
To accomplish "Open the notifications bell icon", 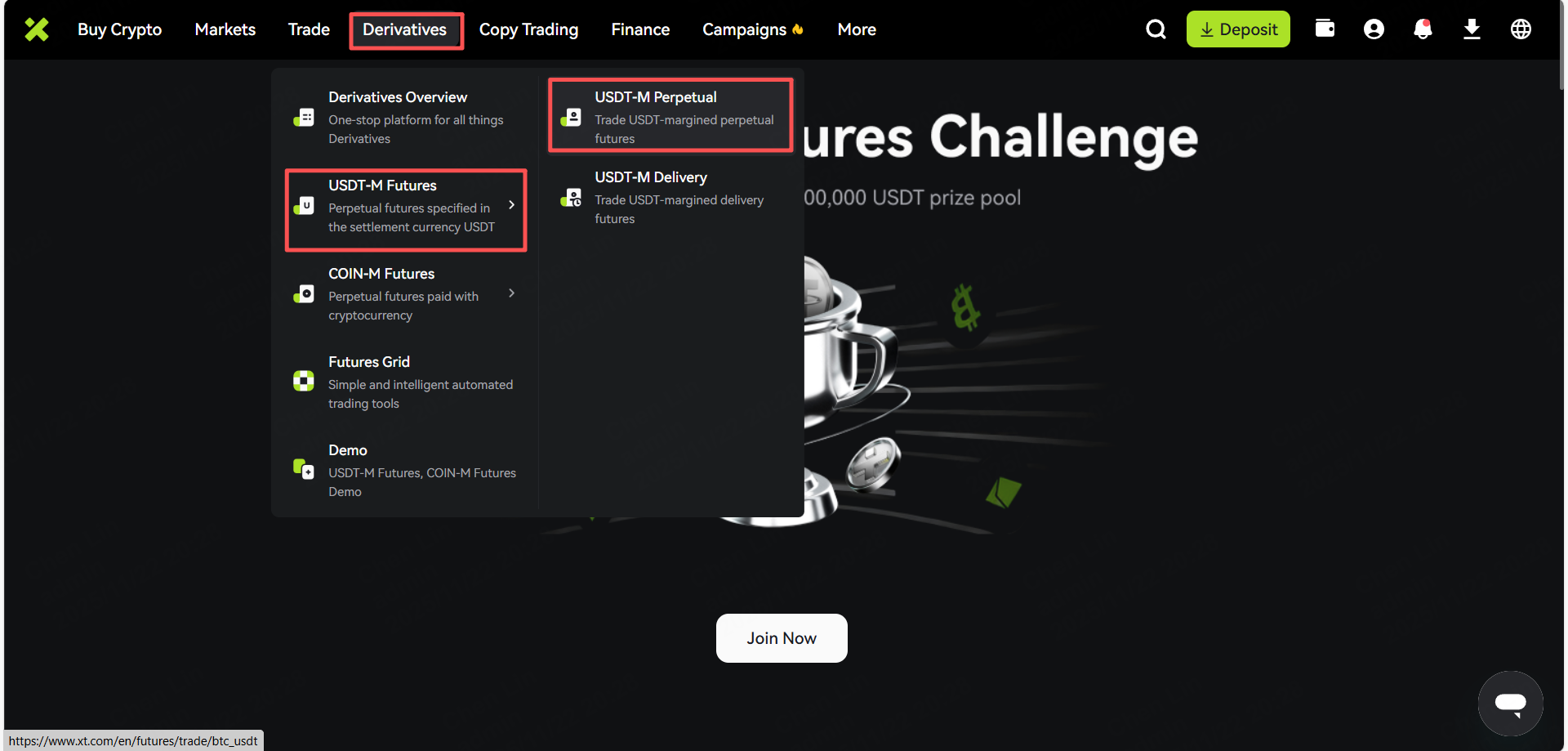I will tap(1423, 29).
